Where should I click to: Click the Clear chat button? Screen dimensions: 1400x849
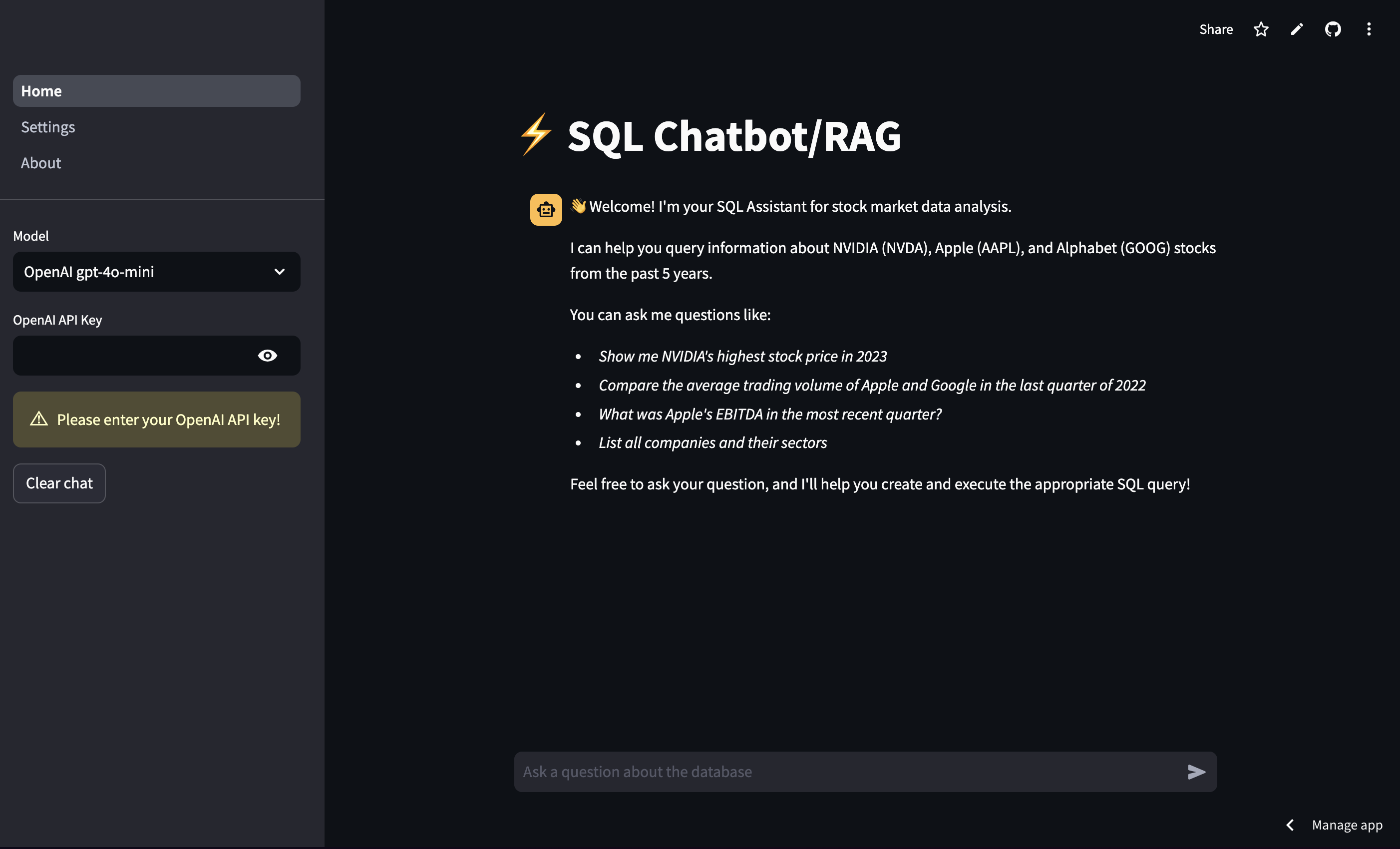coord(59,483)
